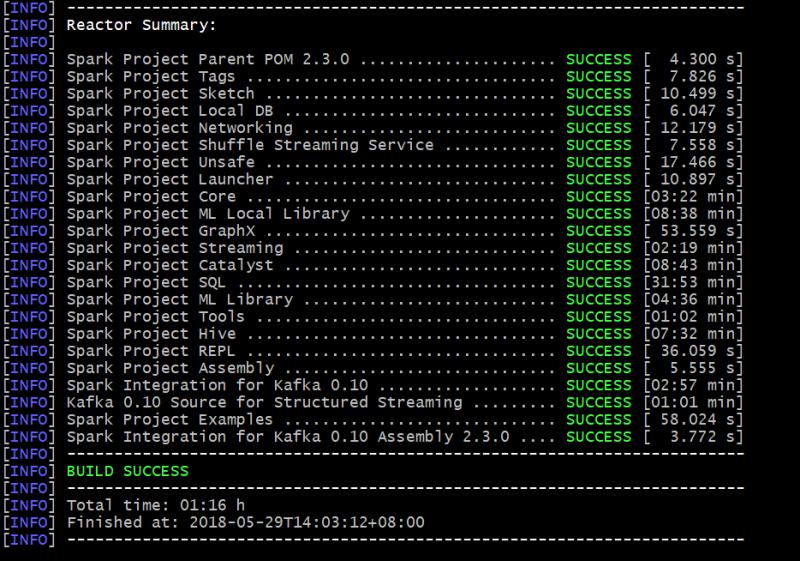The image size is (800, 561).
Task: Click the Spark Project Examples line
Action: click(170, 419)
